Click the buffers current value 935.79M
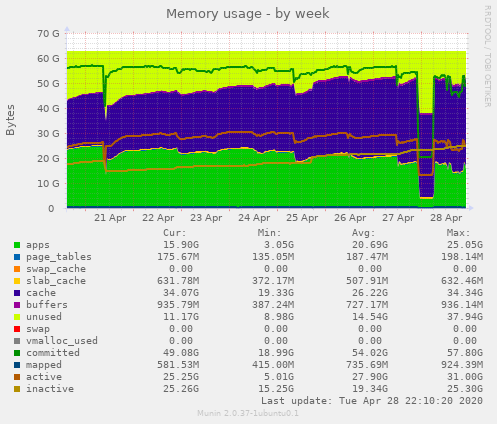The width and height of the screenshot is (497, 424). tap(178, 305)
